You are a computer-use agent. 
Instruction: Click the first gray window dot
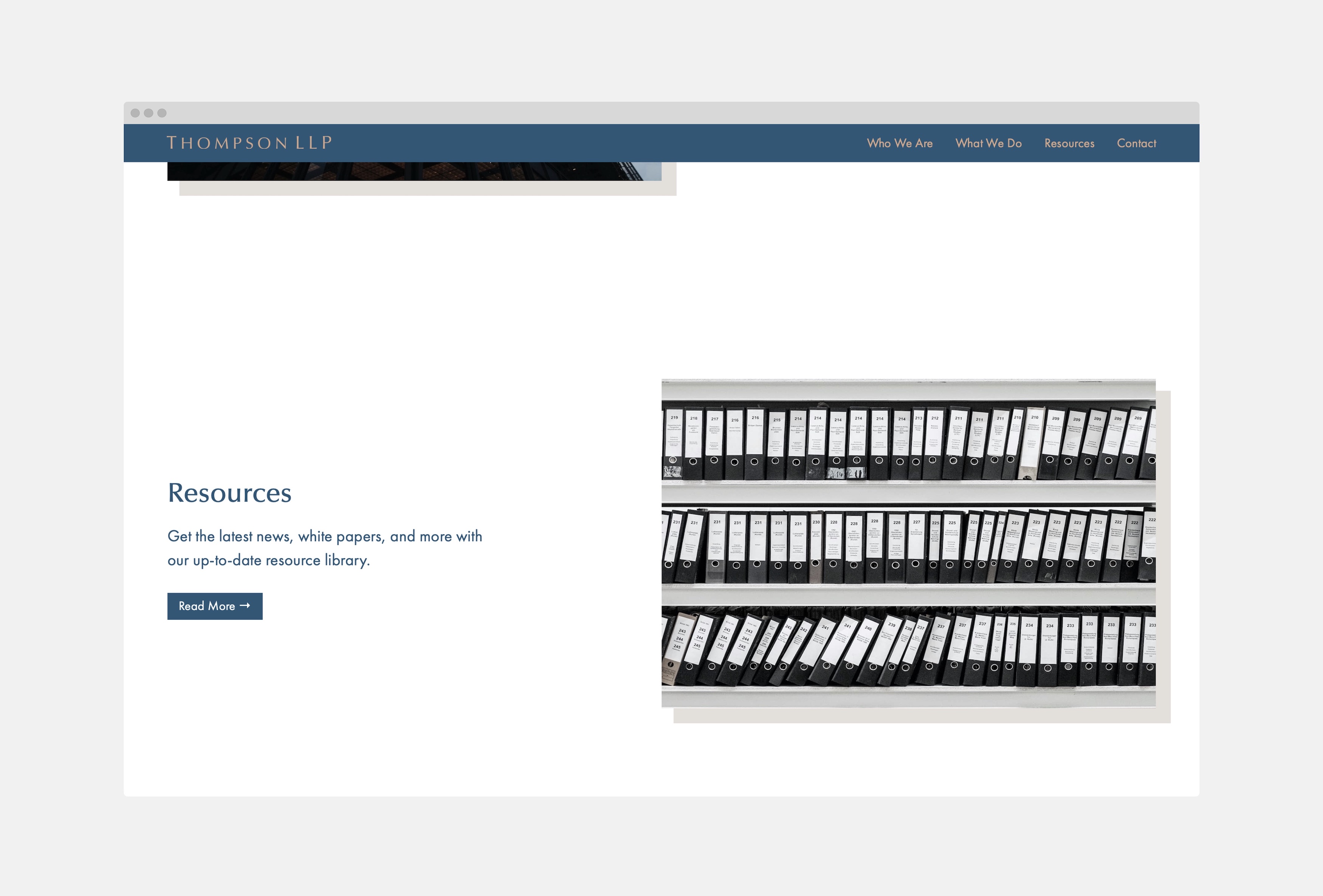135,113
